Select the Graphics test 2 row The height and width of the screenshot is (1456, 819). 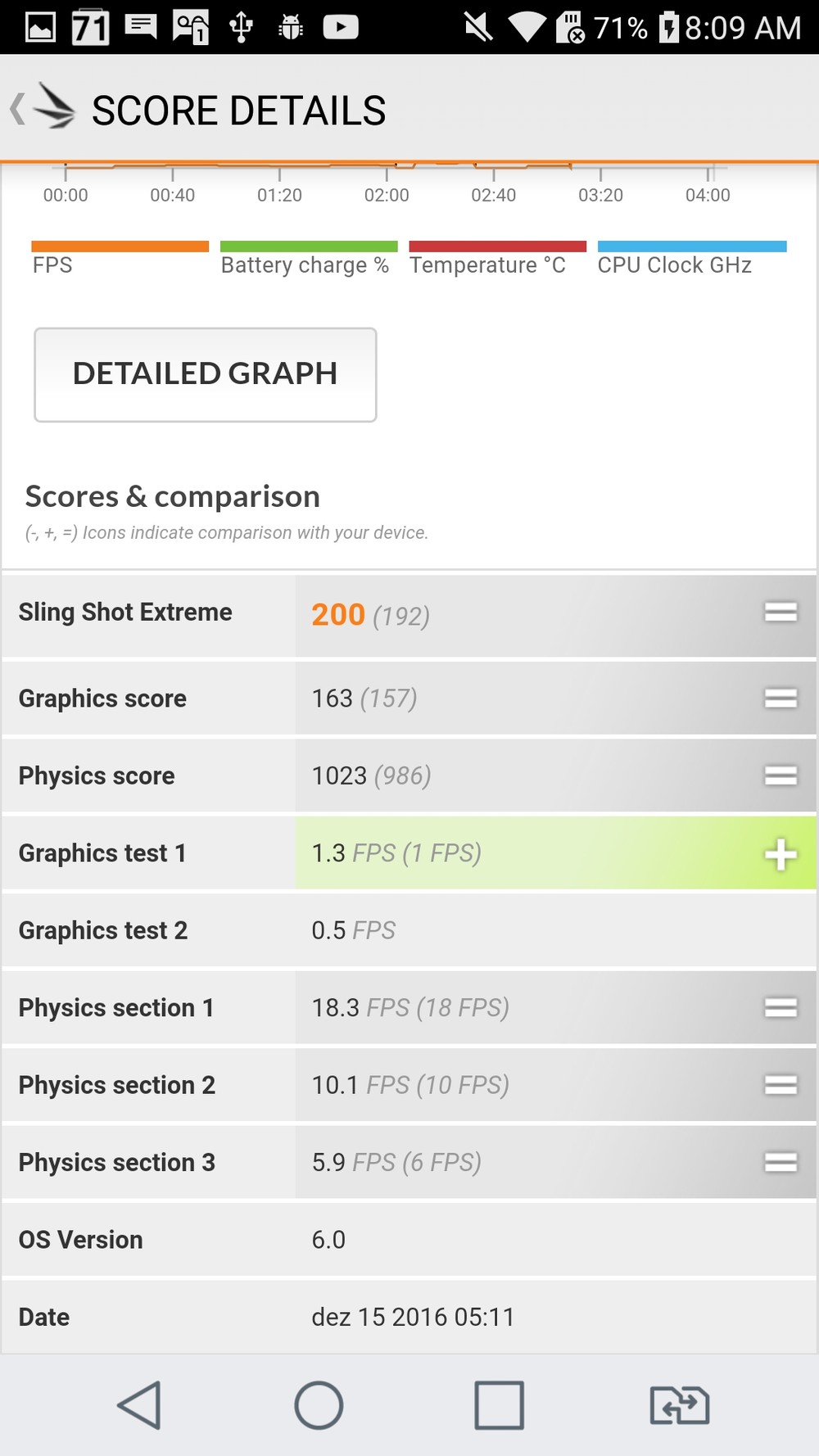pos(409,931)
